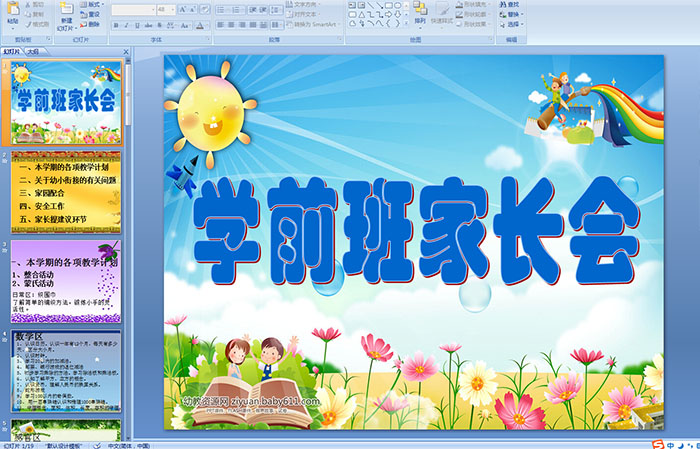Insert a new slide (新建幻灯片)

66,17
